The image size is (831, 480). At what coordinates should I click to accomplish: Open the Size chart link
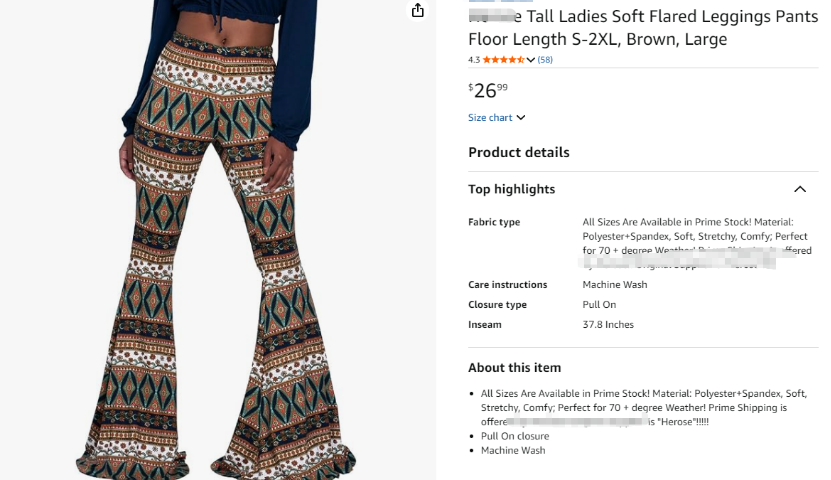pos(490,118)
